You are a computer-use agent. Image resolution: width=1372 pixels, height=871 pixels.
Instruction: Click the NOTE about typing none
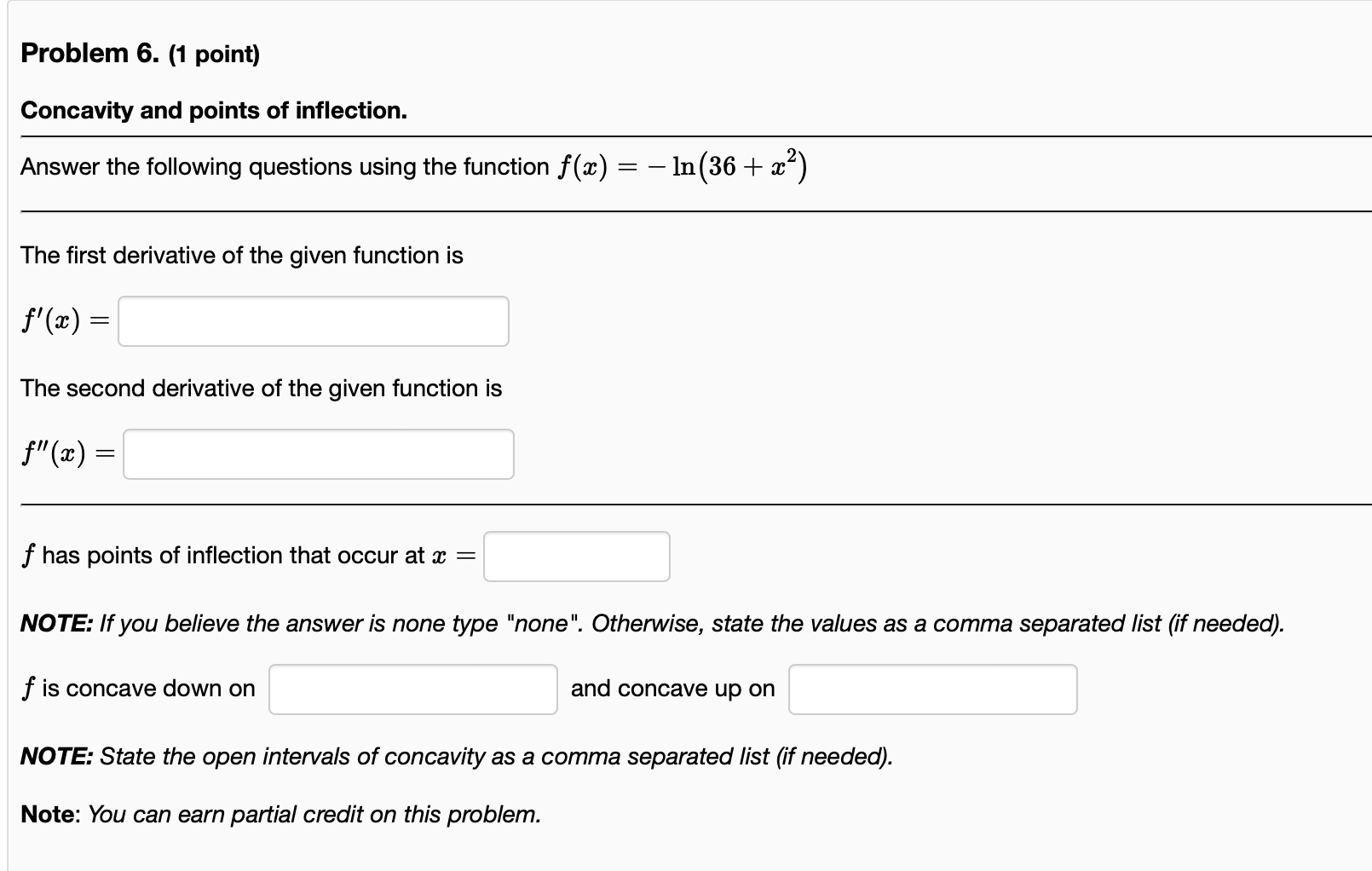coord(652,623)
